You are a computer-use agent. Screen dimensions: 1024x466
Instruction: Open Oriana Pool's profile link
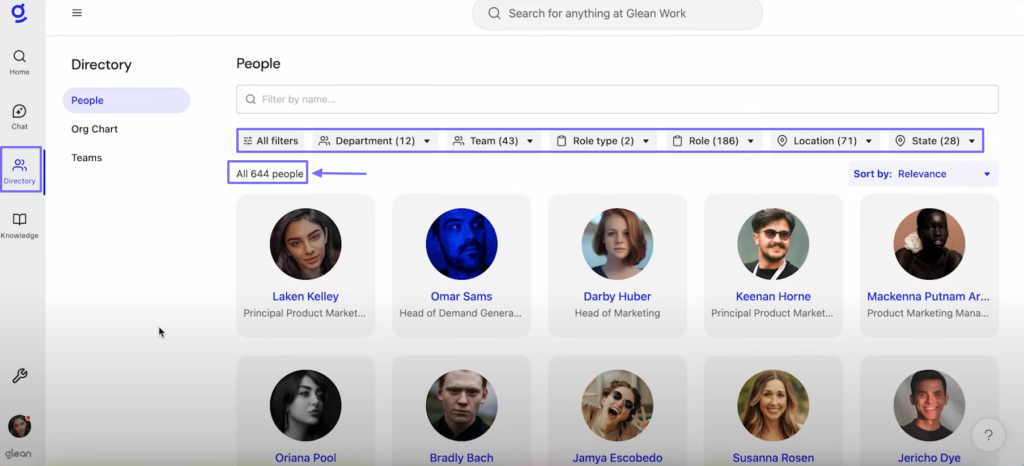click(x=306, y=458)
